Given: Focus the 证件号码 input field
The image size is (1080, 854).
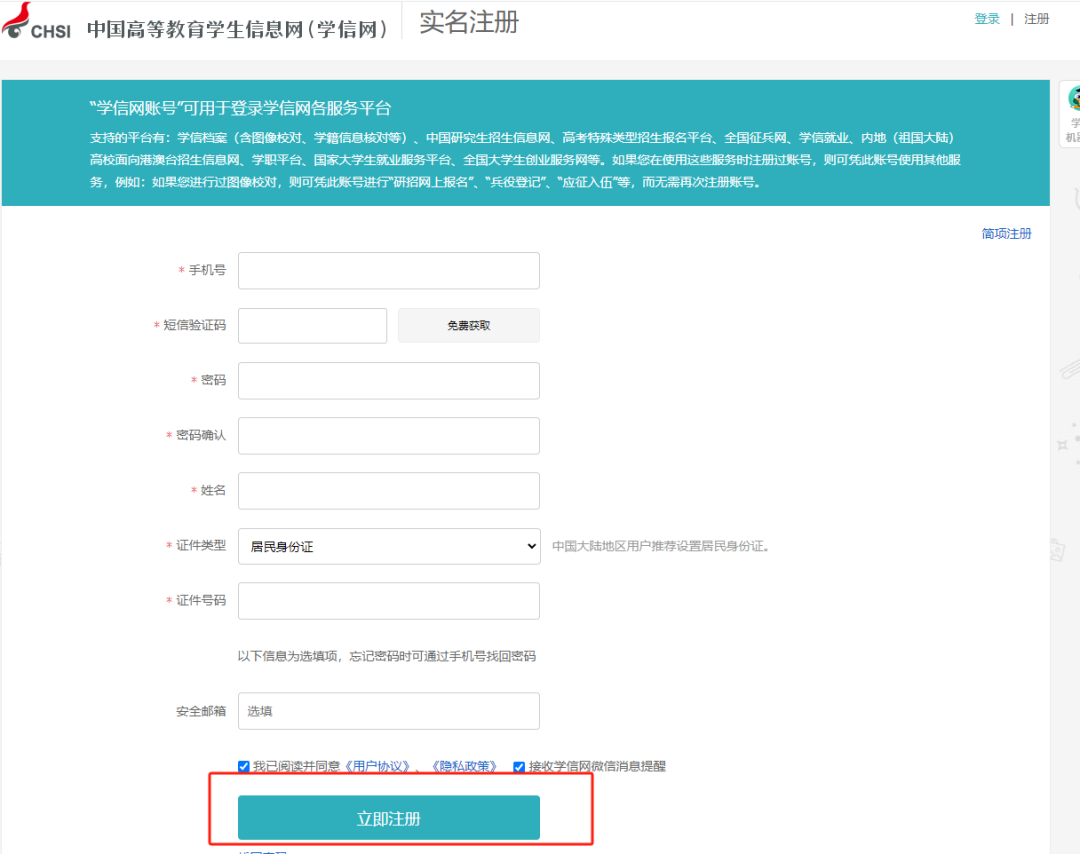Looking at the screenshot, I should click(x=388, y=601).
